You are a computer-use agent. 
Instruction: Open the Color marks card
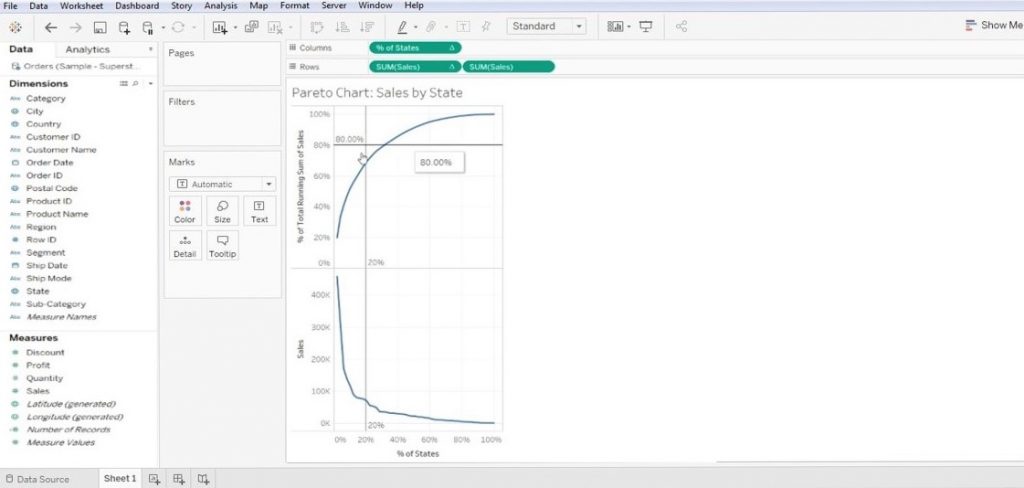tap(185, 212)
